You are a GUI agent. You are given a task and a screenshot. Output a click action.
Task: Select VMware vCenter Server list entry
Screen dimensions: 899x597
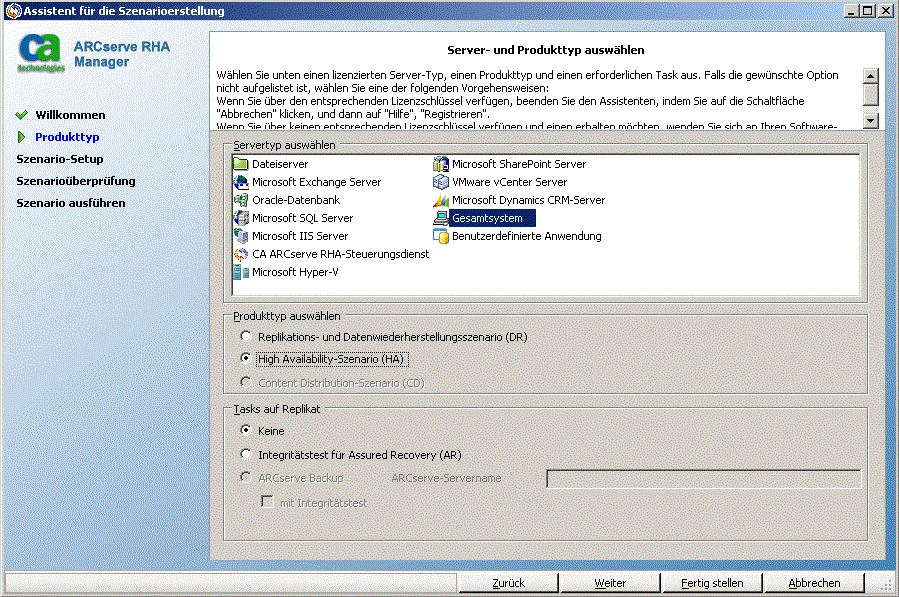[x=509, y=182]
